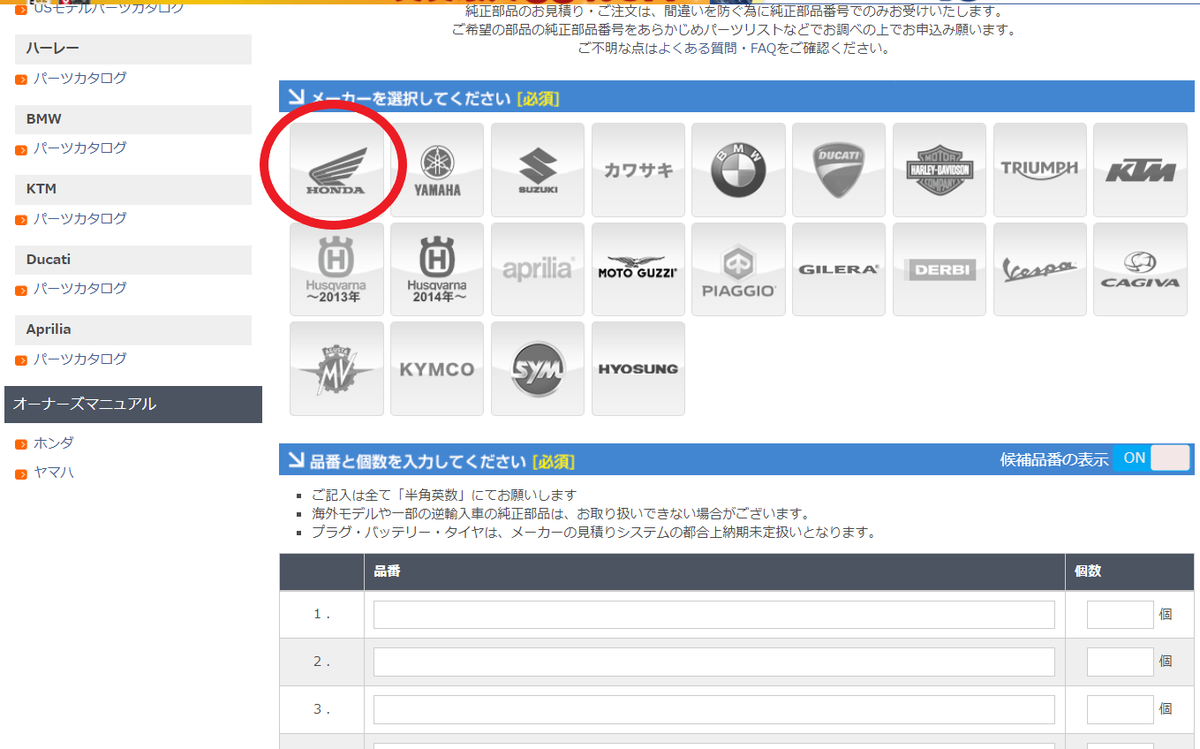This screenshot has width=1200, height=749.
Task: Choose the カワサキ (Kawasaki) tile
Action: tap(638, 170)
